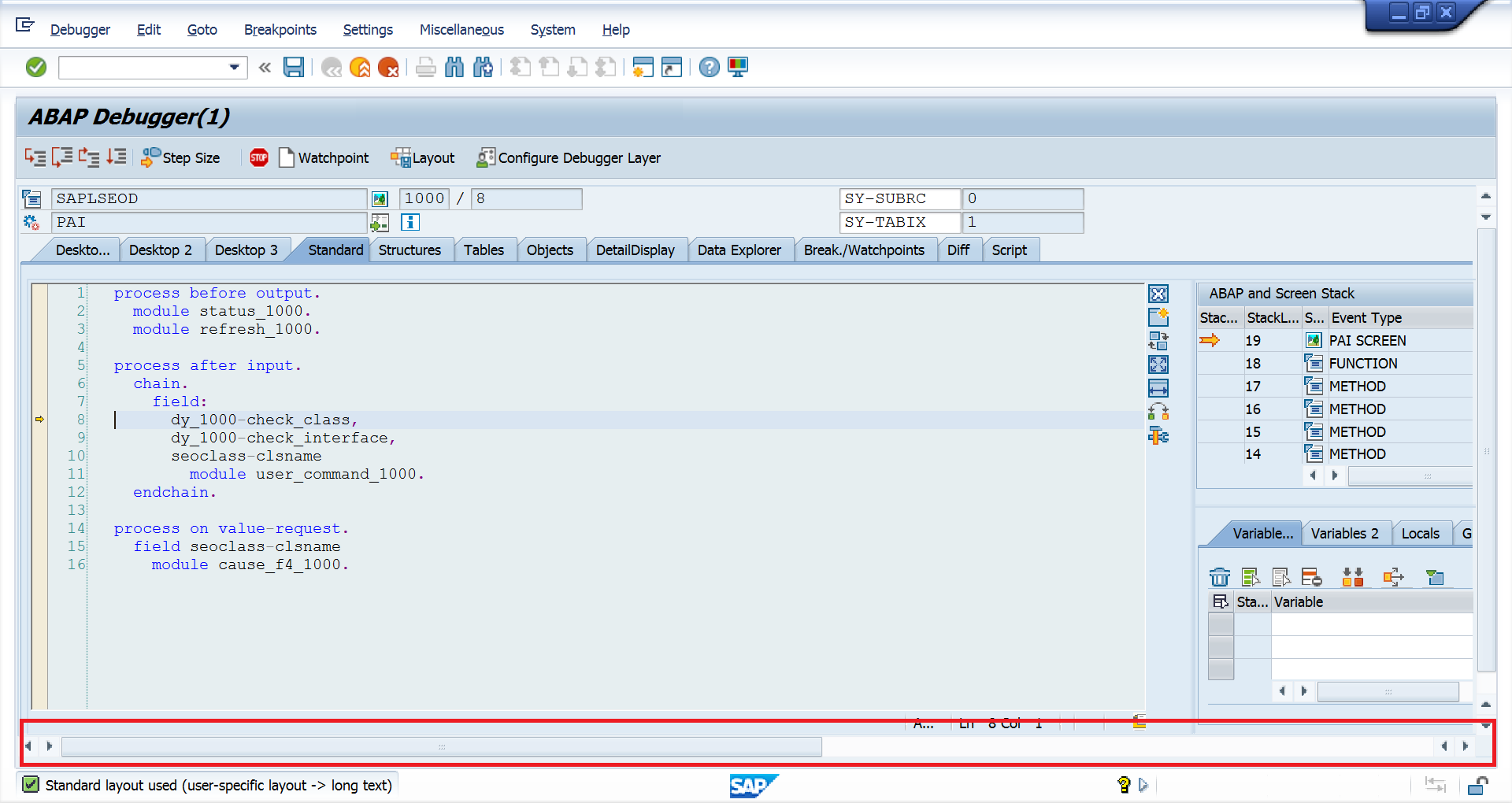
Task: Click the trash icon in Variables toolbar
Action: [1219, 577]
